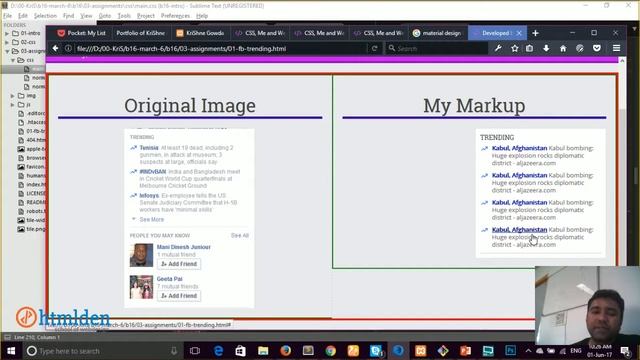640x360 pixels.
Task: Open first CSS, Me and We tab
Action: tap(260, 33)
